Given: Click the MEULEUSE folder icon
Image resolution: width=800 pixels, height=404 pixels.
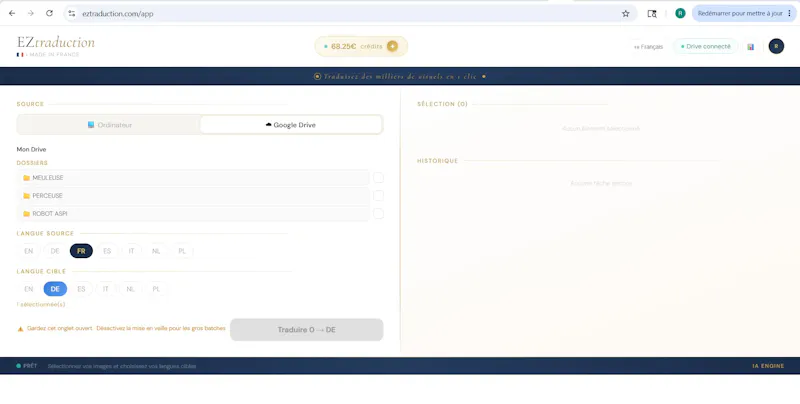Looking at the screenshot, I should coord(27,178).
